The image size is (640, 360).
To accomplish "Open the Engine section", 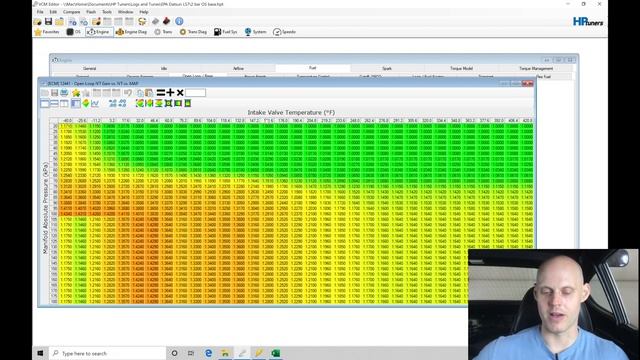I will 99,32.
